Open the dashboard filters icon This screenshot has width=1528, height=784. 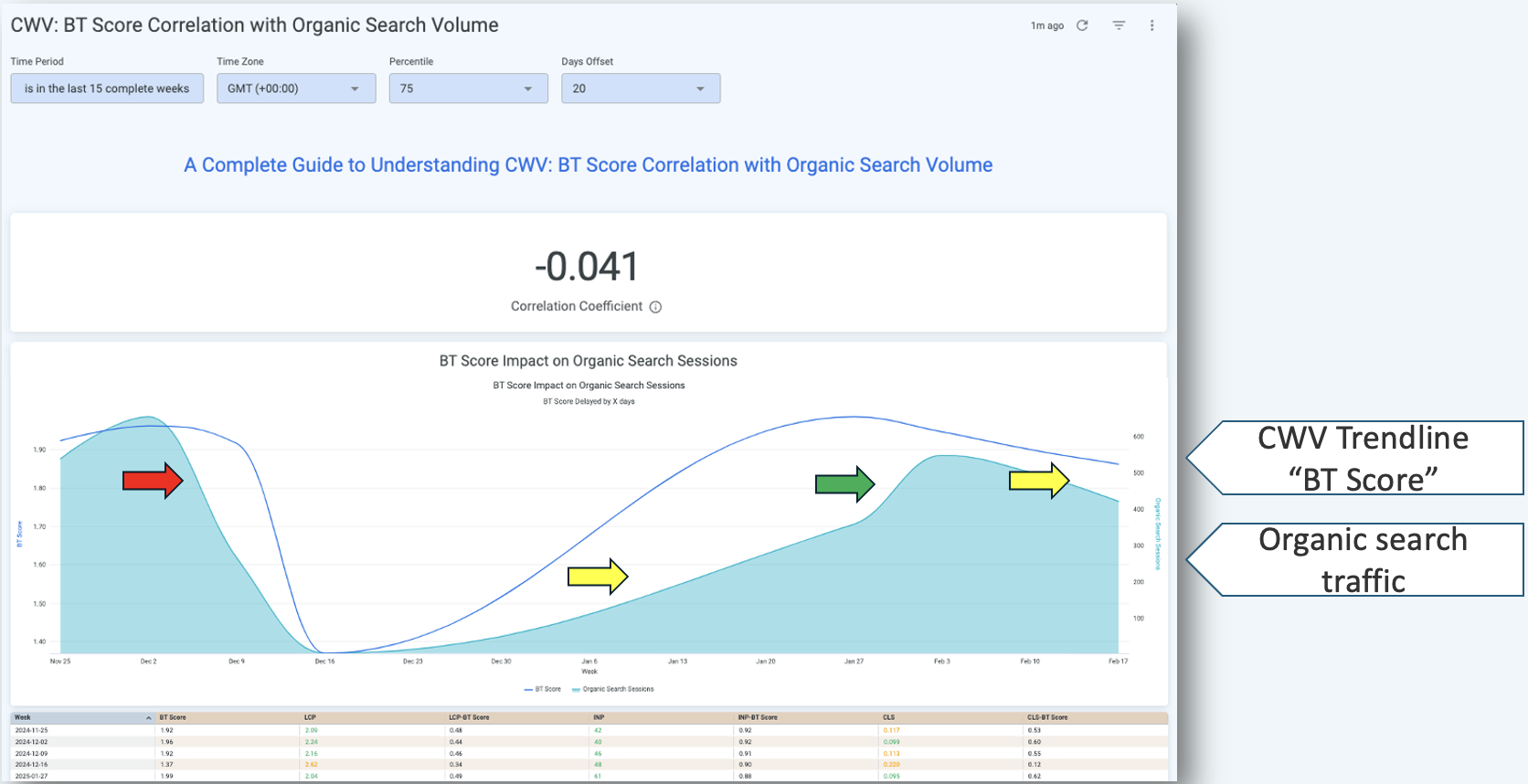1119,26
